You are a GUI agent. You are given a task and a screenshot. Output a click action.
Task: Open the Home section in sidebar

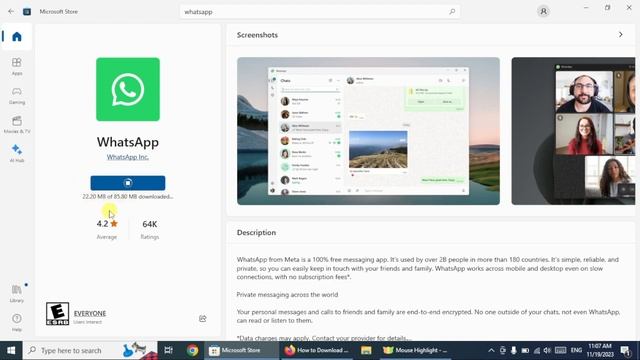coord(17,37)
